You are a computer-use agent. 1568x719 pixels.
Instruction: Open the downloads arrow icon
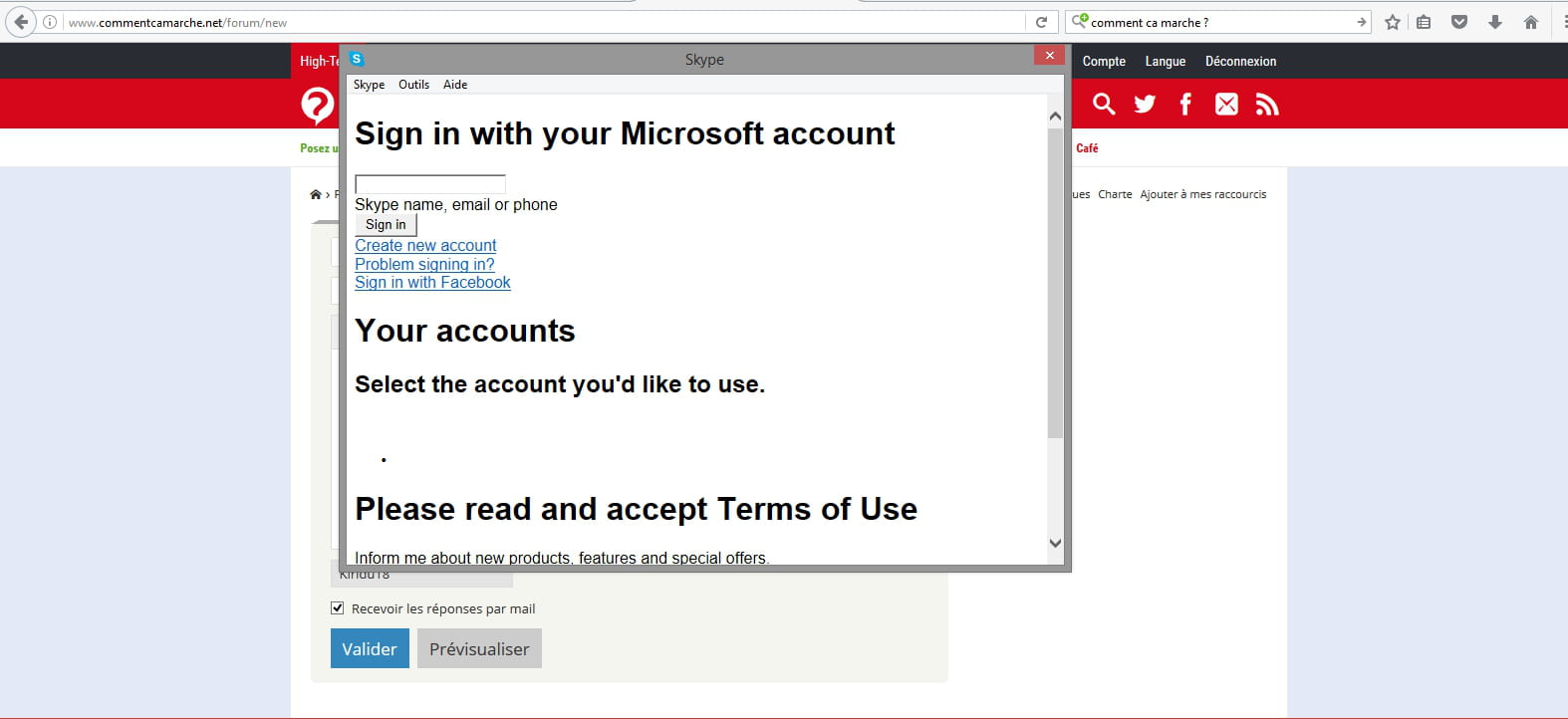coord(1495,22)
